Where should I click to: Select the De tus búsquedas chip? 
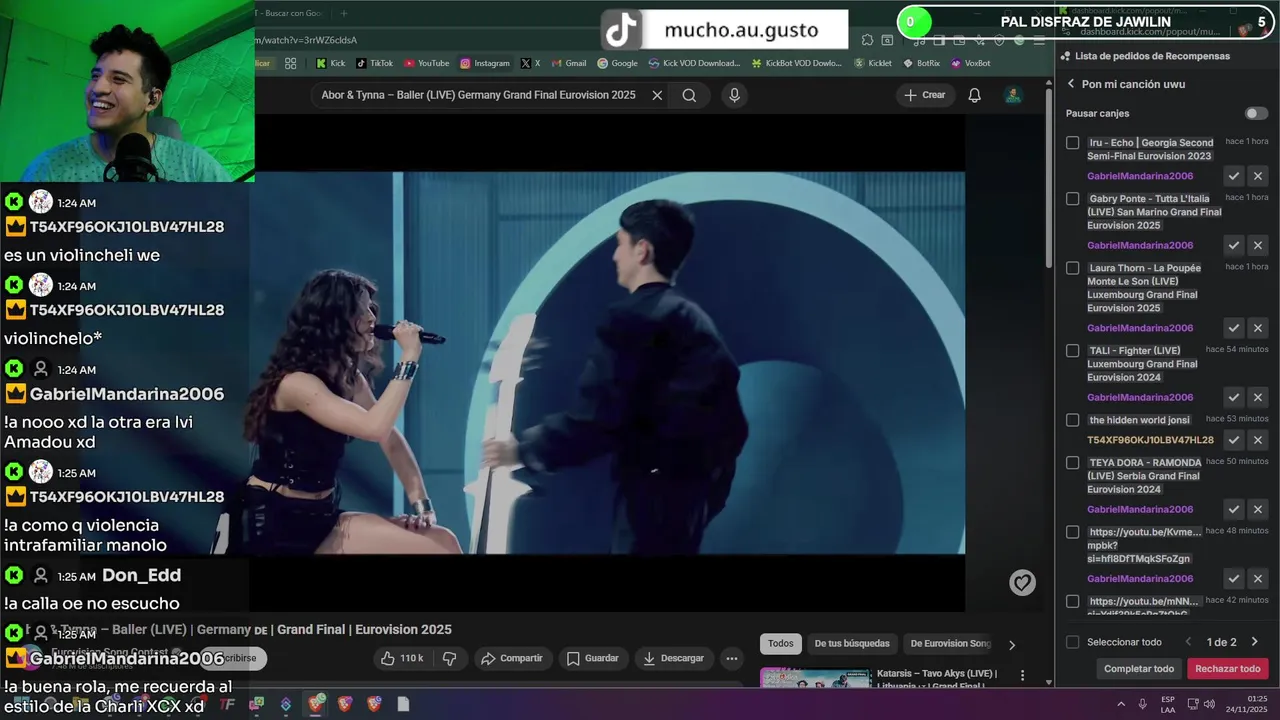[851, 644]
